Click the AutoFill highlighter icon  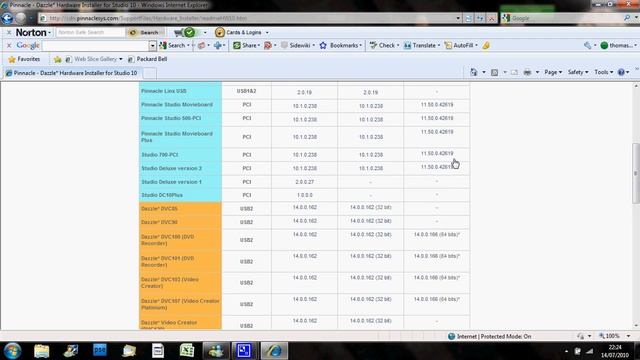pos(486,45)
